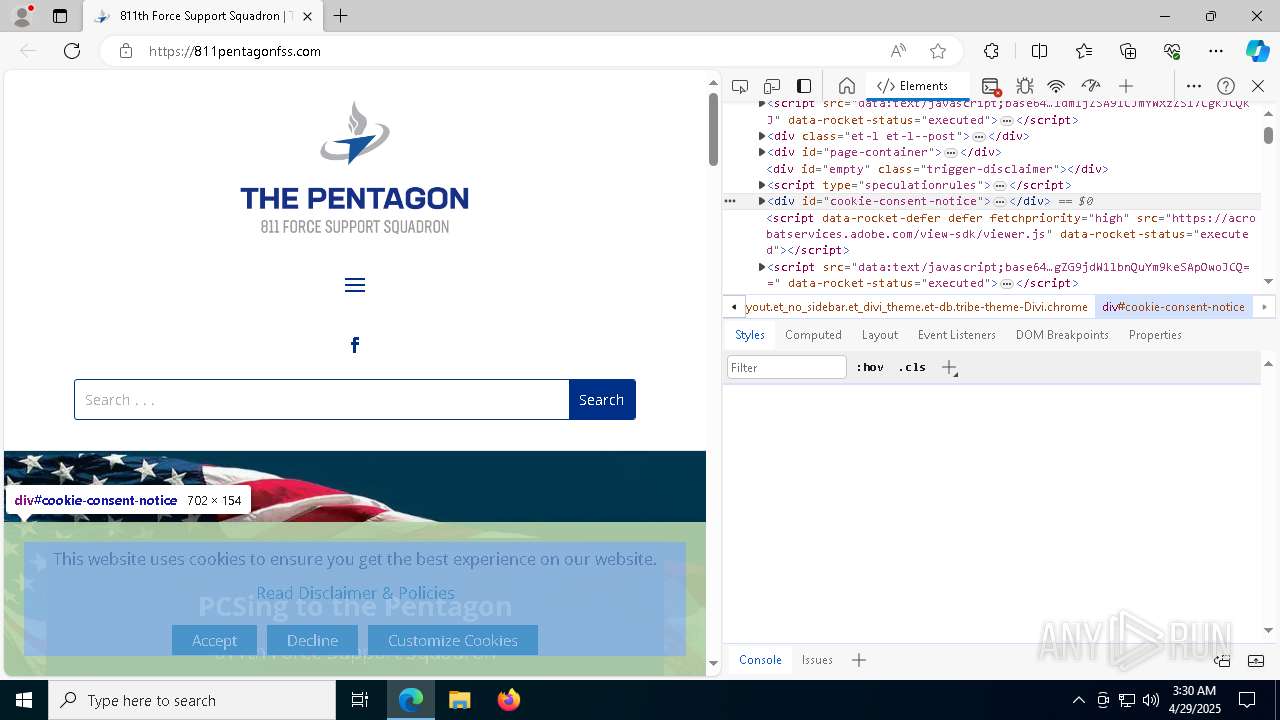The image size is (1280, 720).
Task: Add a tool to the drawer
Action: point(859,660)
